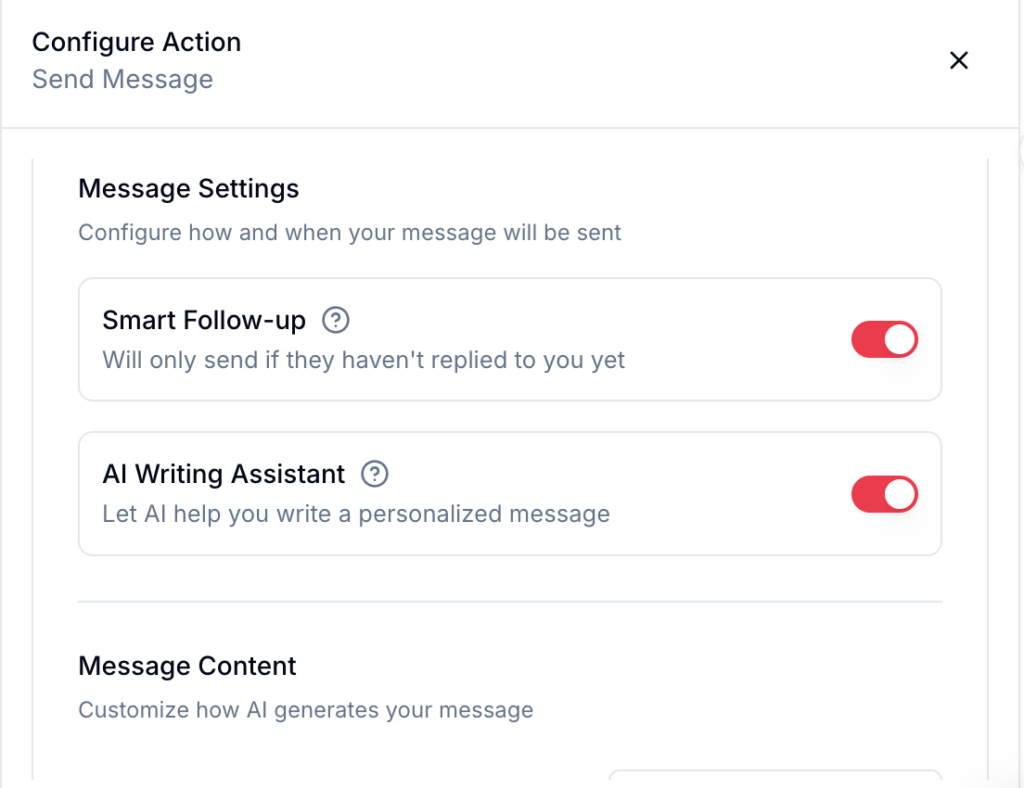
Task: Disable the Smart Follow-up toggle
Action: pos(884,340)
